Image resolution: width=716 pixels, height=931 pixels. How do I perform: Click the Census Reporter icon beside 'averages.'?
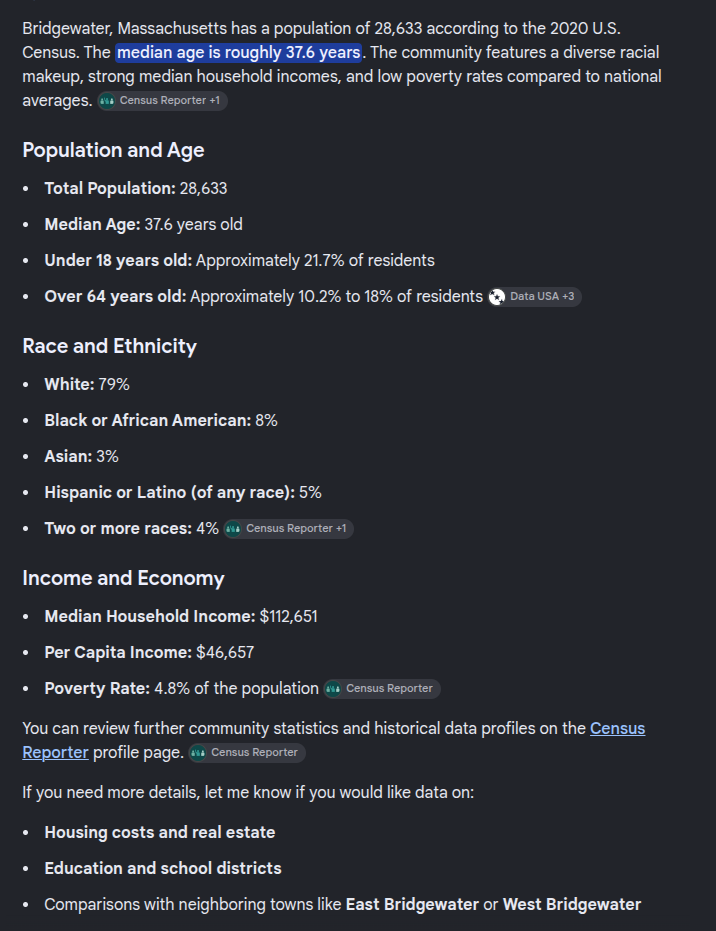[107, 101]
